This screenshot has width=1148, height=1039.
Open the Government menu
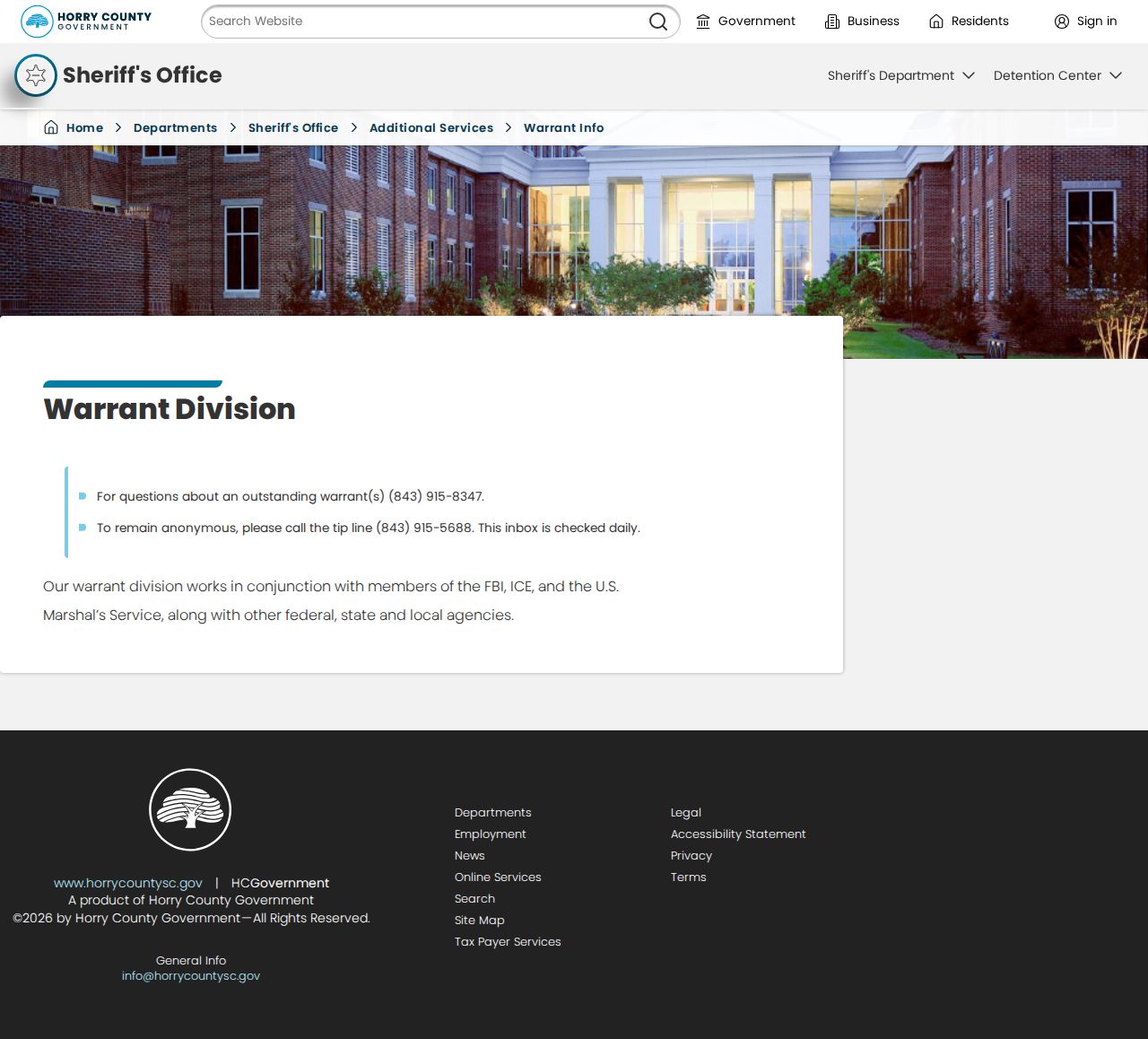pyautogui.click(x=746, y=22)
